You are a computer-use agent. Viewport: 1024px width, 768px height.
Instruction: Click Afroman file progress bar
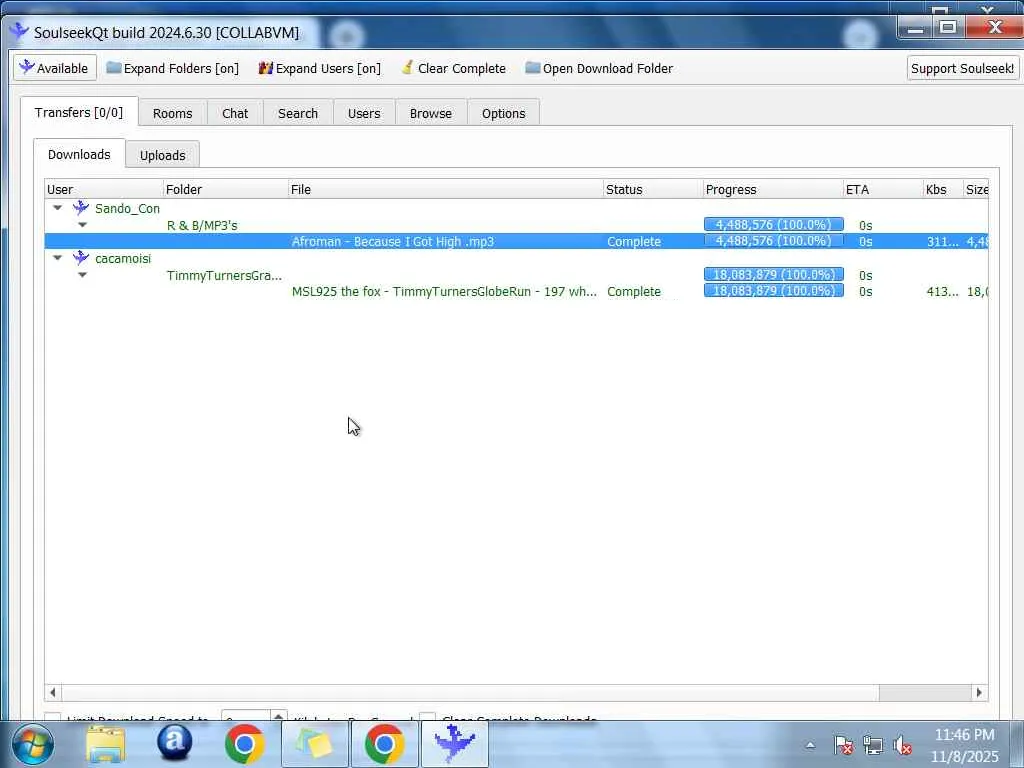[774, 241]
